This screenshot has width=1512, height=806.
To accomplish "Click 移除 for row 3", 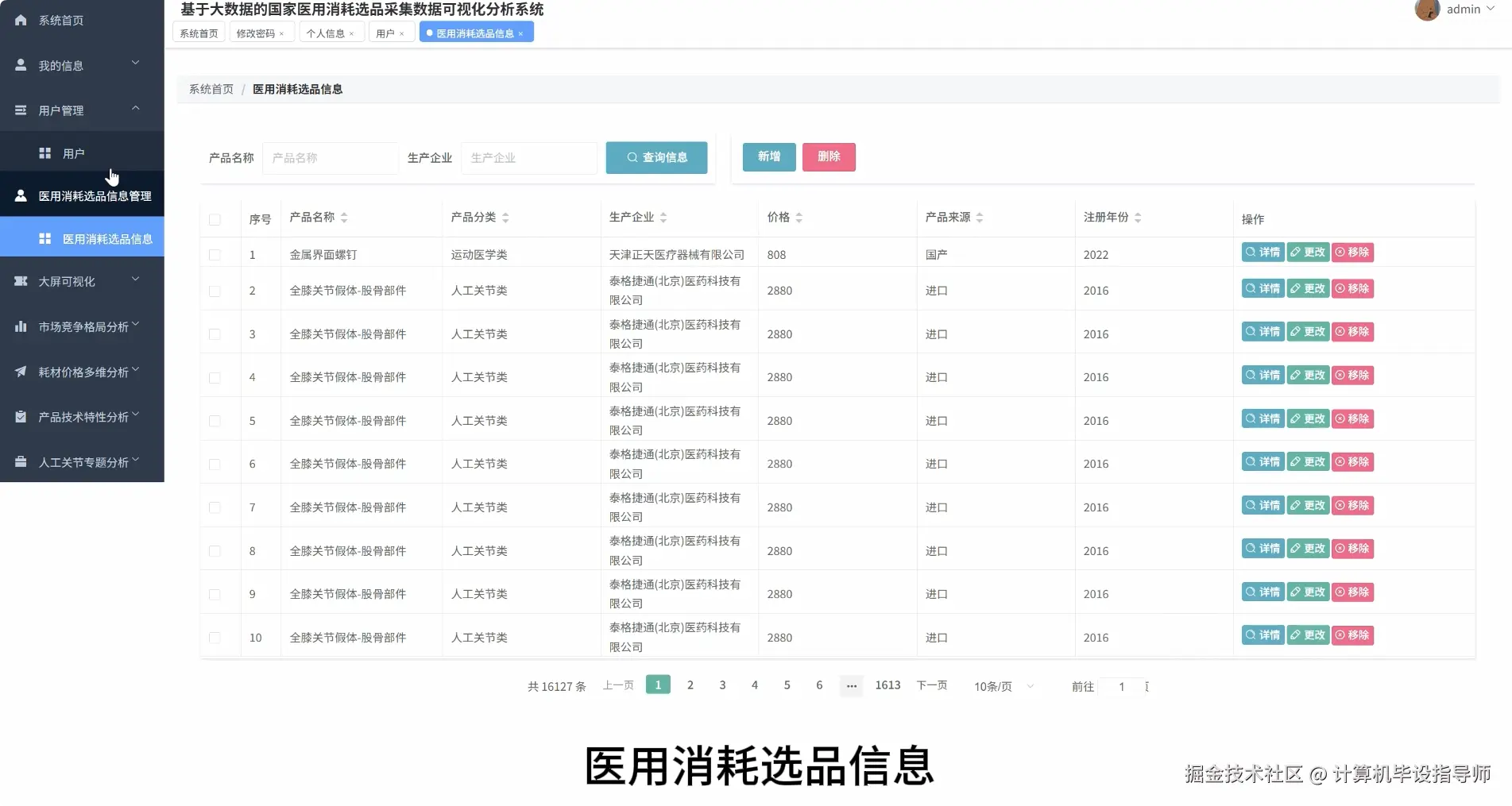I will point(1352,332).
